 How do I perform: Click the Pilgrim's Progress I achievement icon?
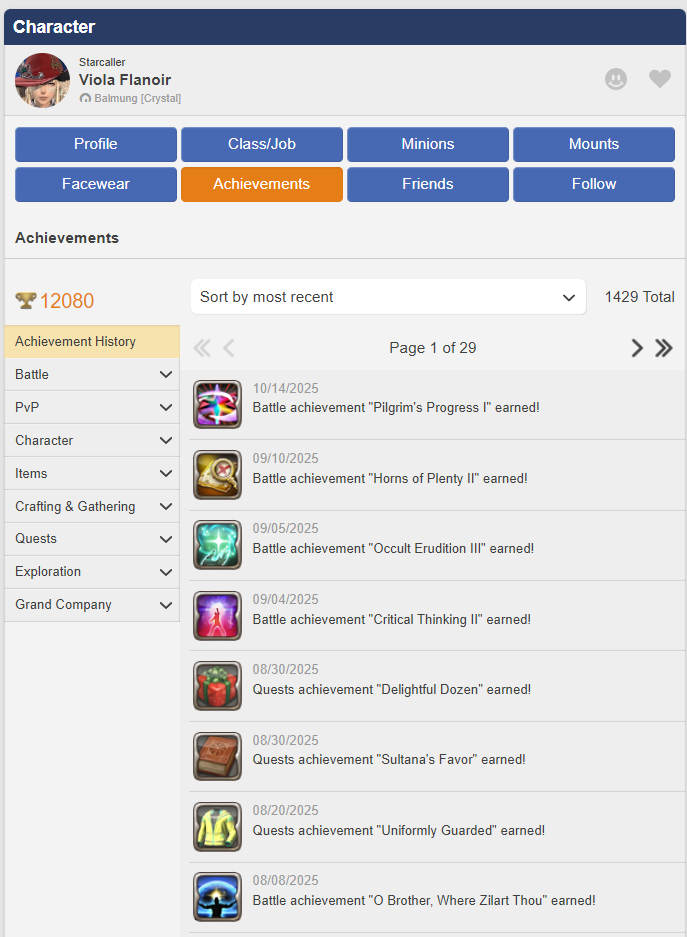point(217,405)
